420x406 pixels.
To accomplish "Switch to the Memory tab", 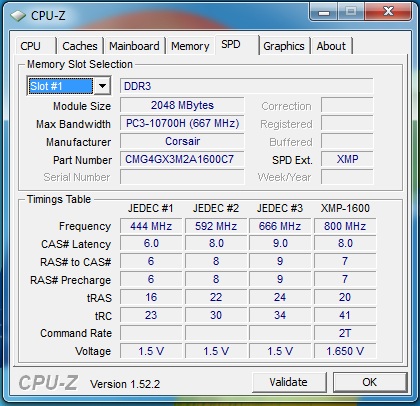I will 190,46.
